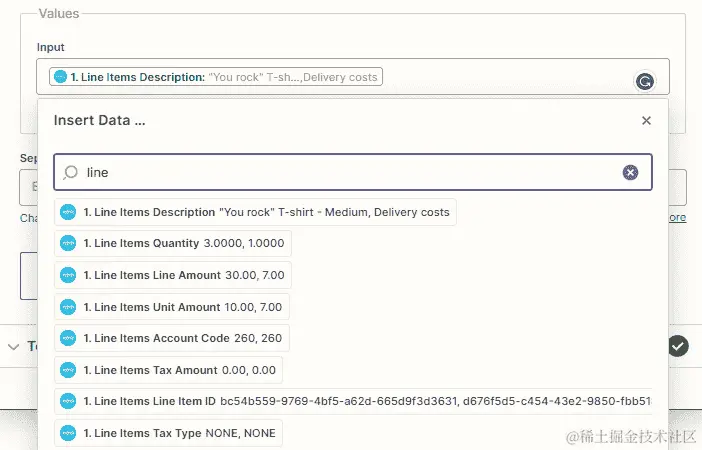Insert Line Items Unit Amount 10.00, 7.00
Screen dimensions: 702x450
[x=172, y=307]
